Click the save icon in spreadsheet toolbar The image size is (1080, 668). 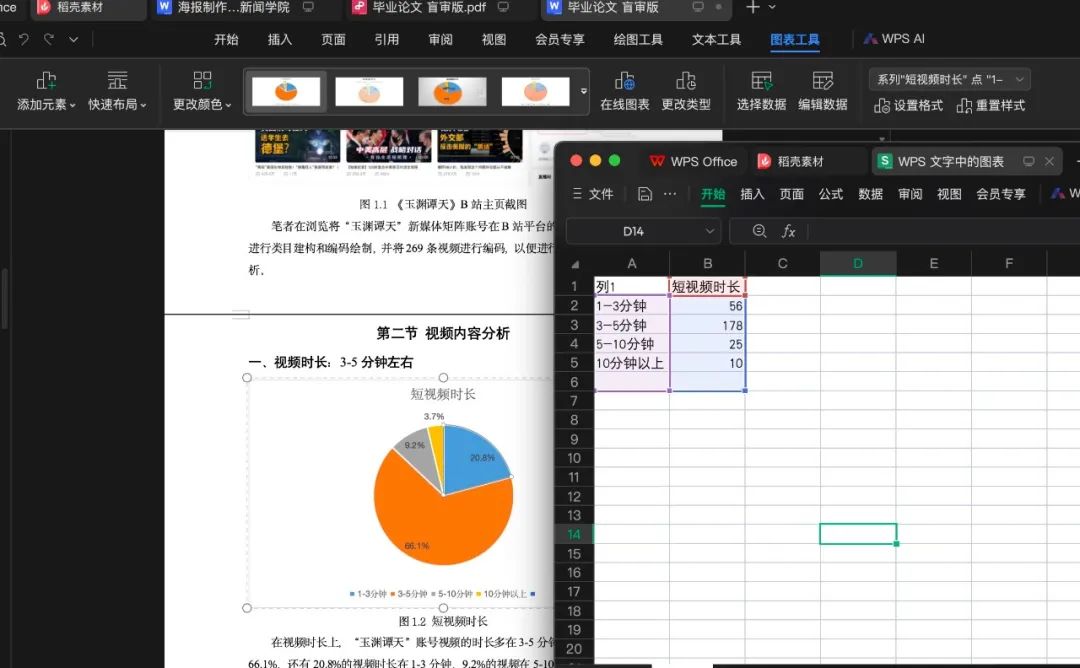[645, 194]
